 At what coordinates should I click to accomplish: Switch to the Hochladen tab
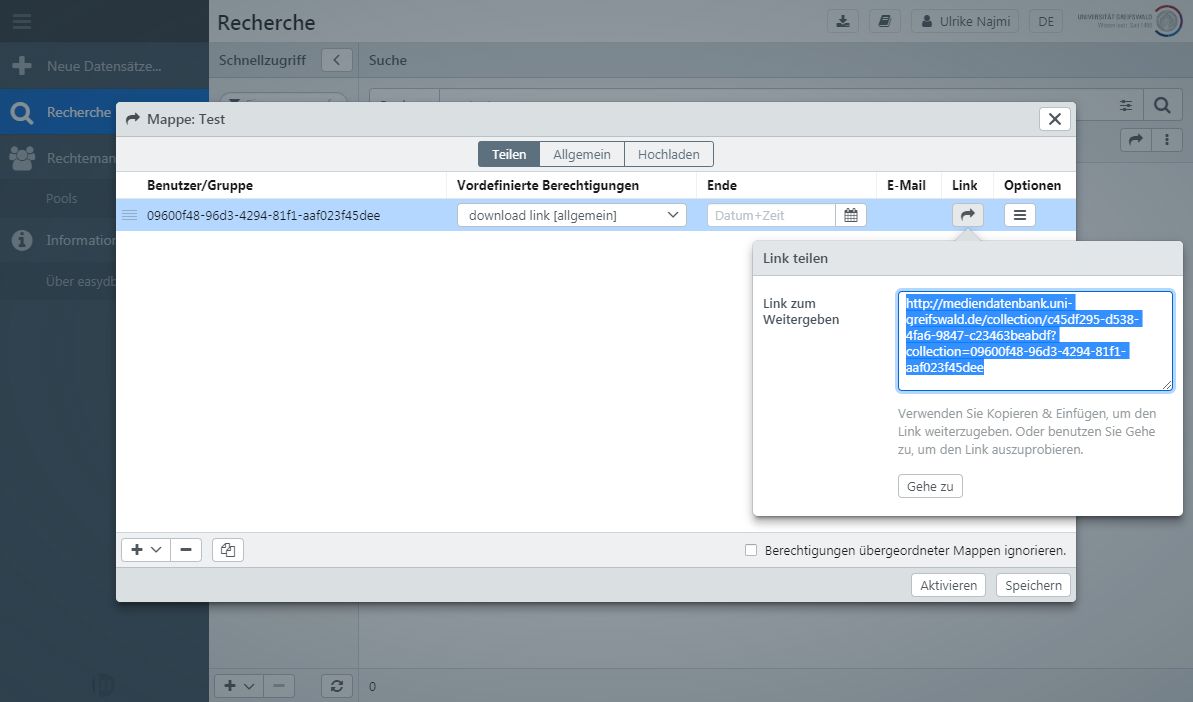pos(669,155)
